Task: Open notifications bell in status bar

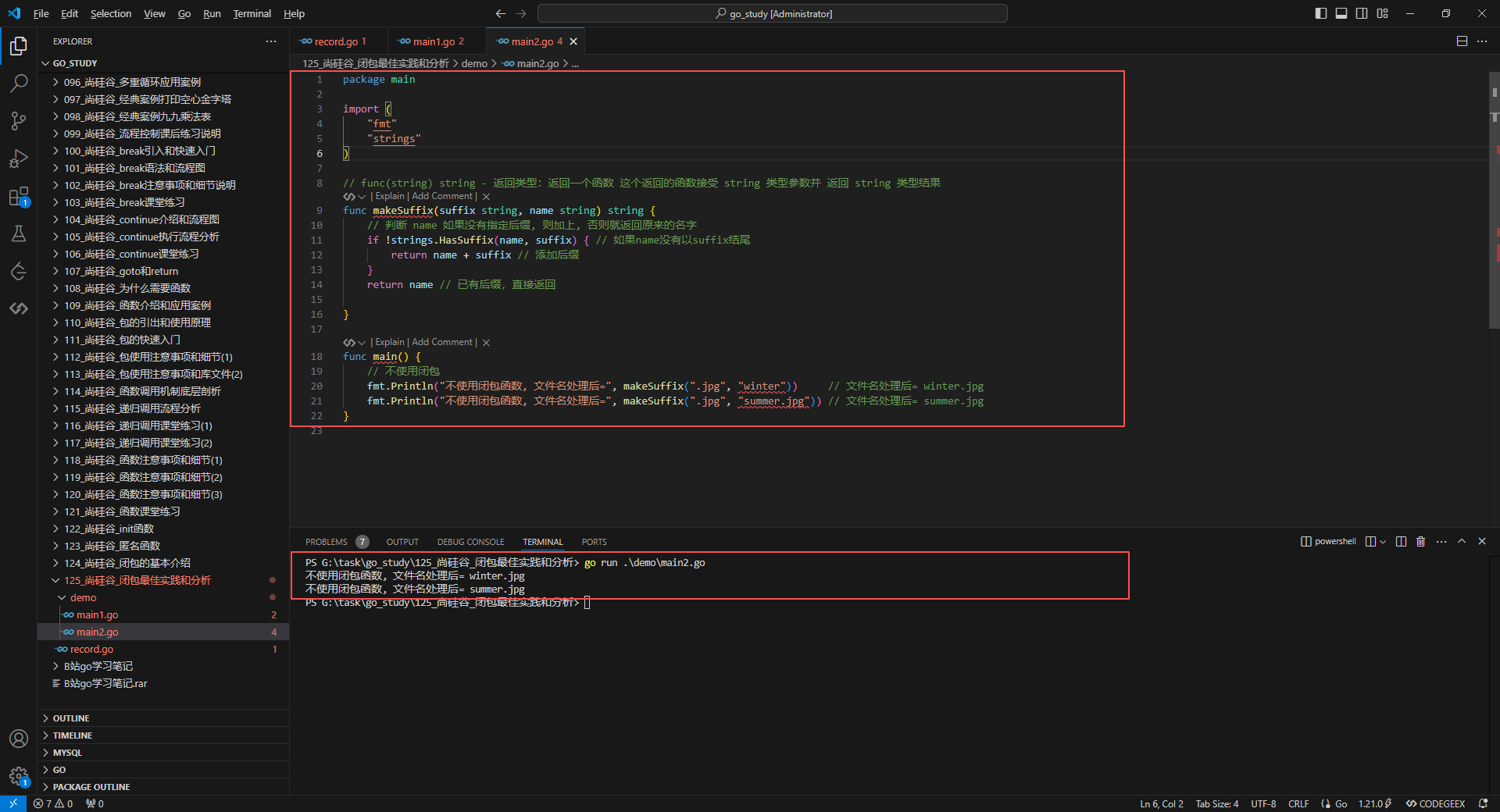Action: tap(1483, 803)
